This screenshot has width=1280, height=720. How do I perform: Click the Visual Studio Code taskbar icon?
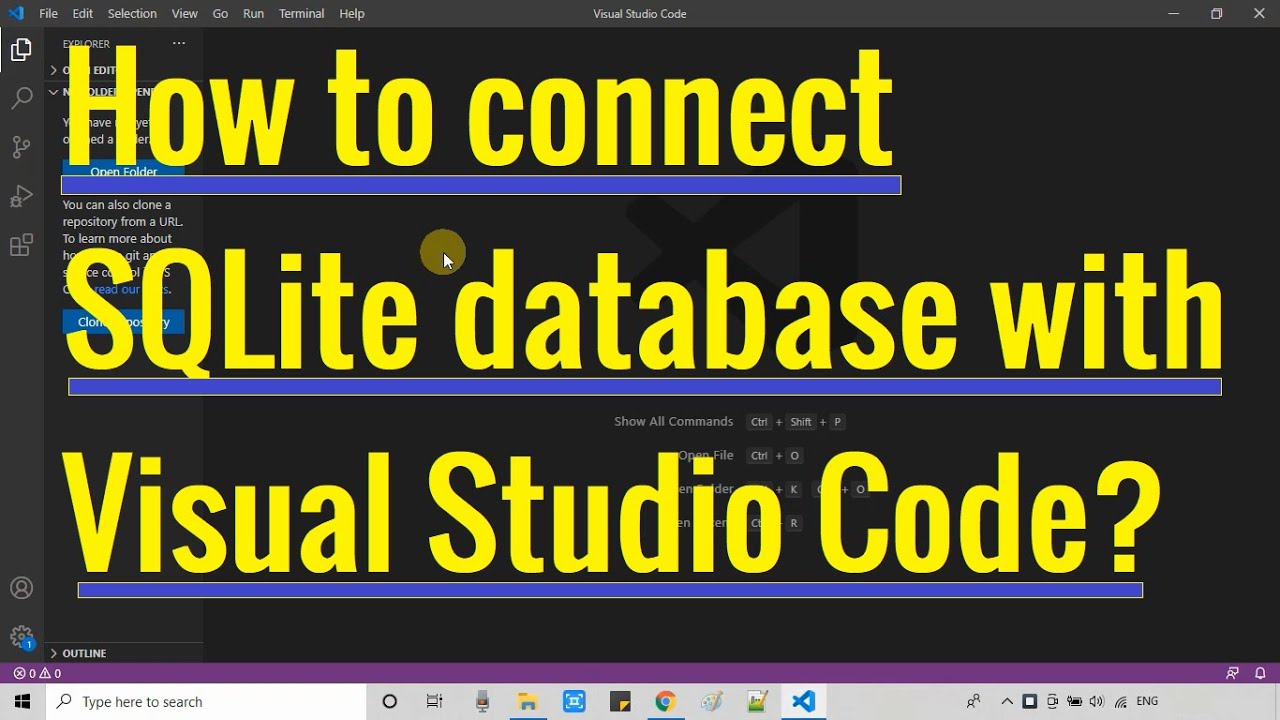(803, 702)
